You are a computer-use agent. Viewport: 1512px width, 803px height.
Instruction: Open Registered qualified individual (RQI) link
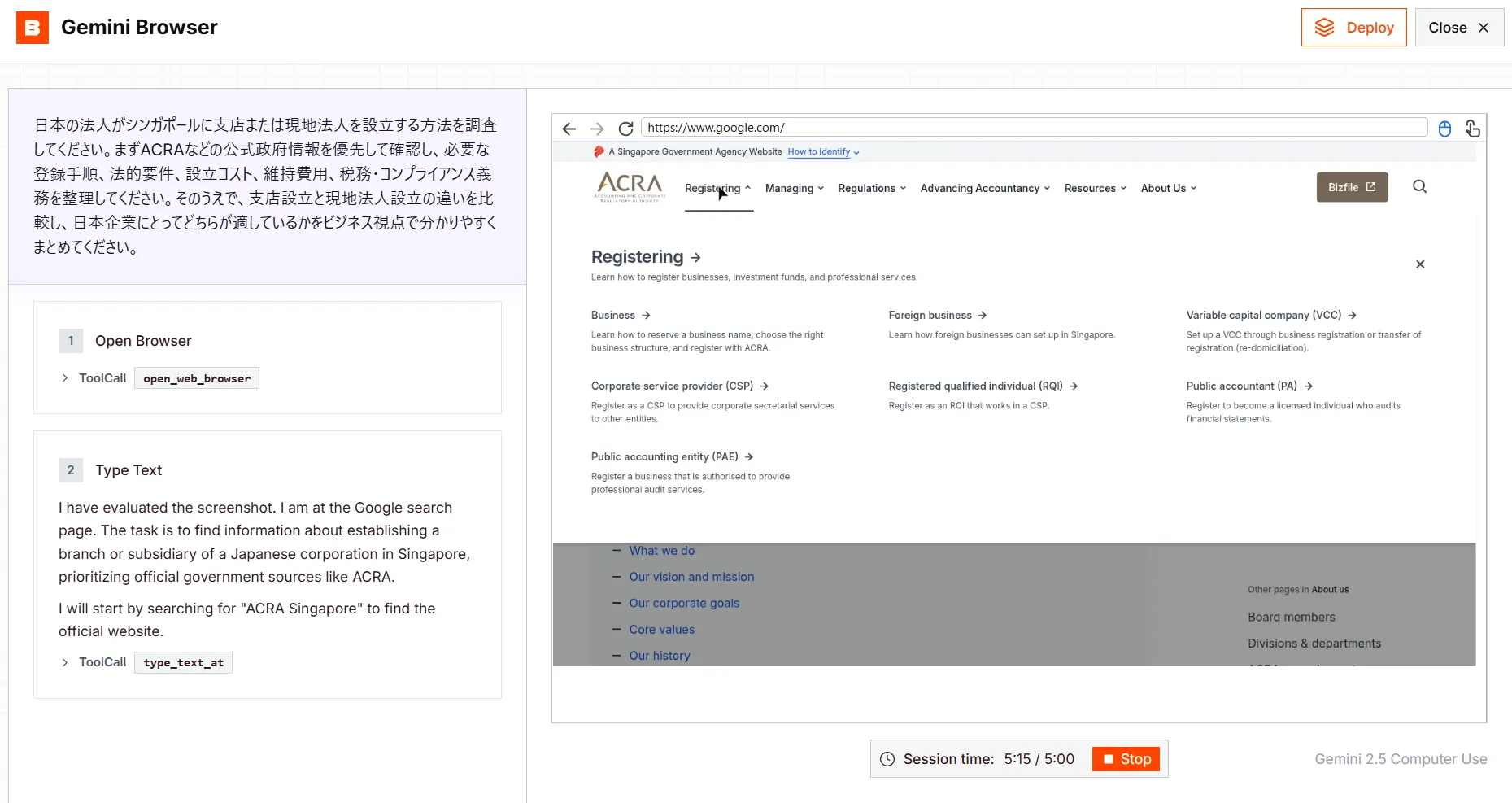[983, 386]
